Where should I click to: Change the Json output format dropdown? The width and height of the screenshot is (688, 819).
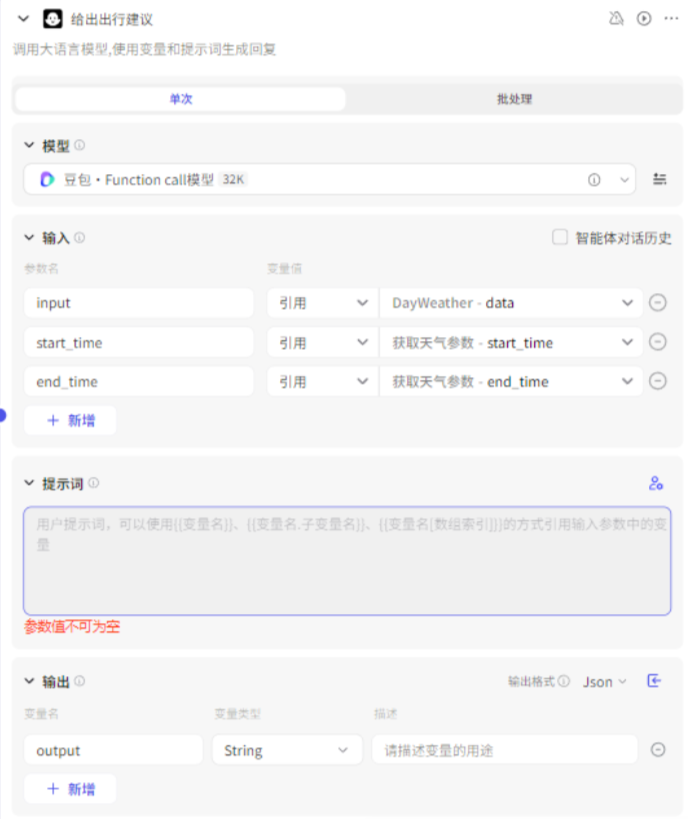[x=604, y=682]
